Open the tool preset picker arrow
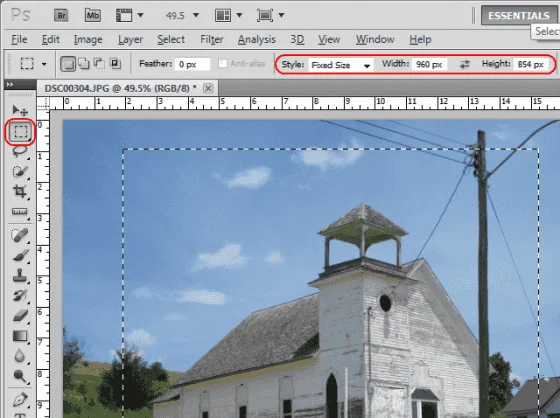The width and height of the screenshot is (560, 418). 44,64
